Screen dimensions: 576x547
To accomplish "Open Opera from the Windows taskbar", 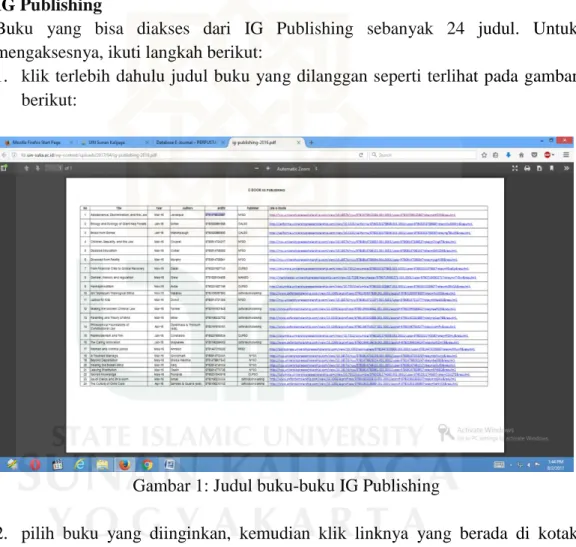I will tap(35, 465).
